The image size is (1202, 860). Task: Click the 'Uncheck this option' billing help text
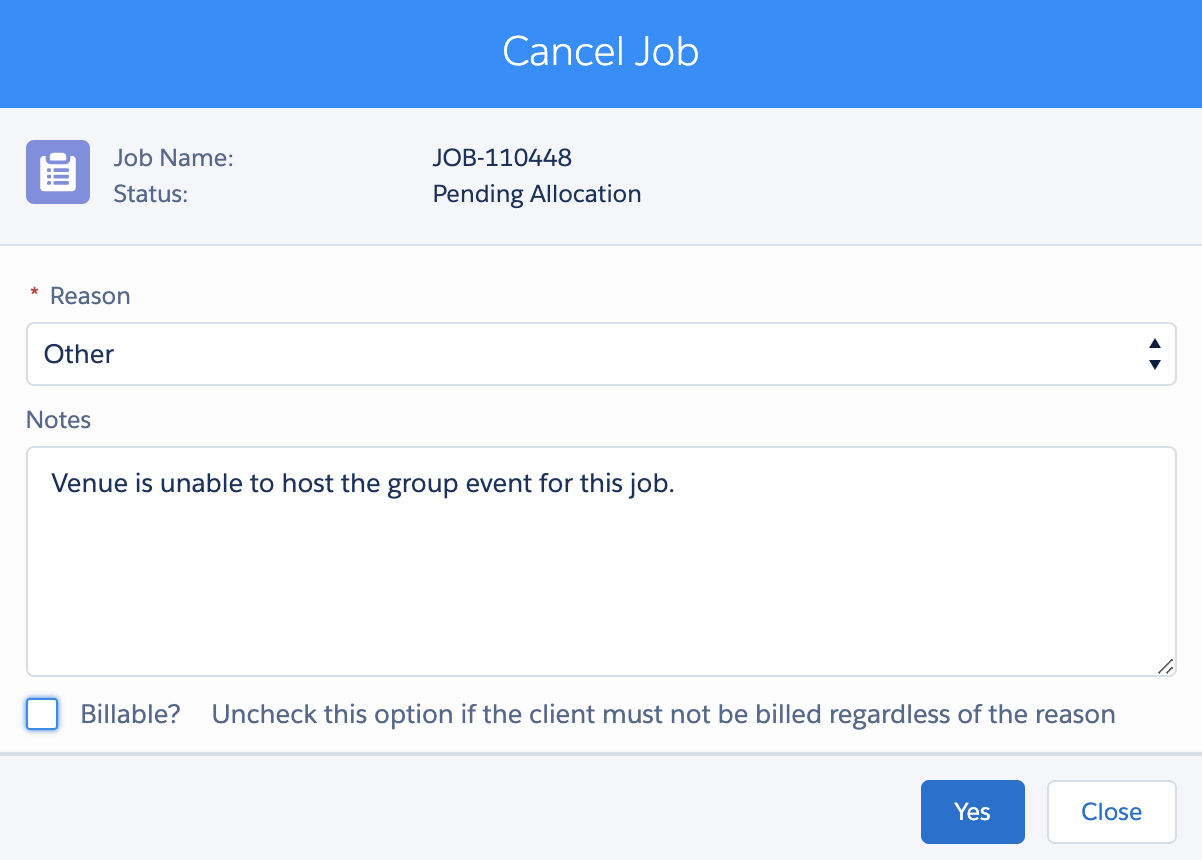point(663,715)
